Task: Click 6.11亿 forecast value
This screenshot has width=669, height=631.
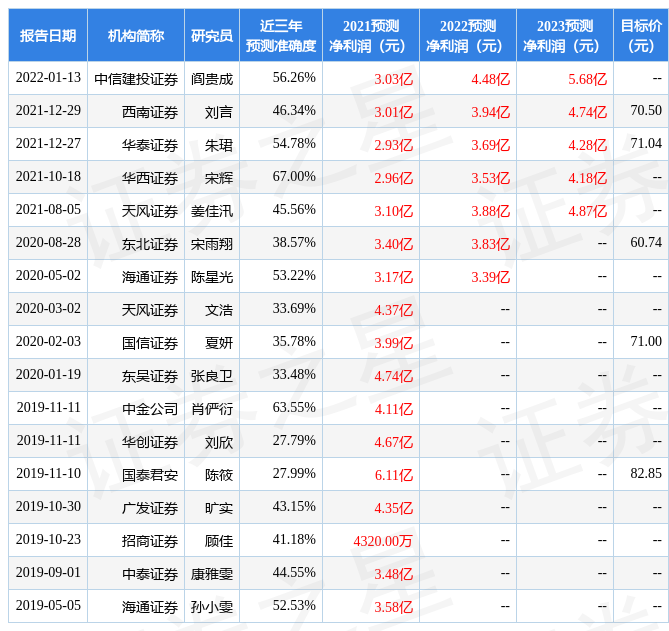Action: [393, 475]
